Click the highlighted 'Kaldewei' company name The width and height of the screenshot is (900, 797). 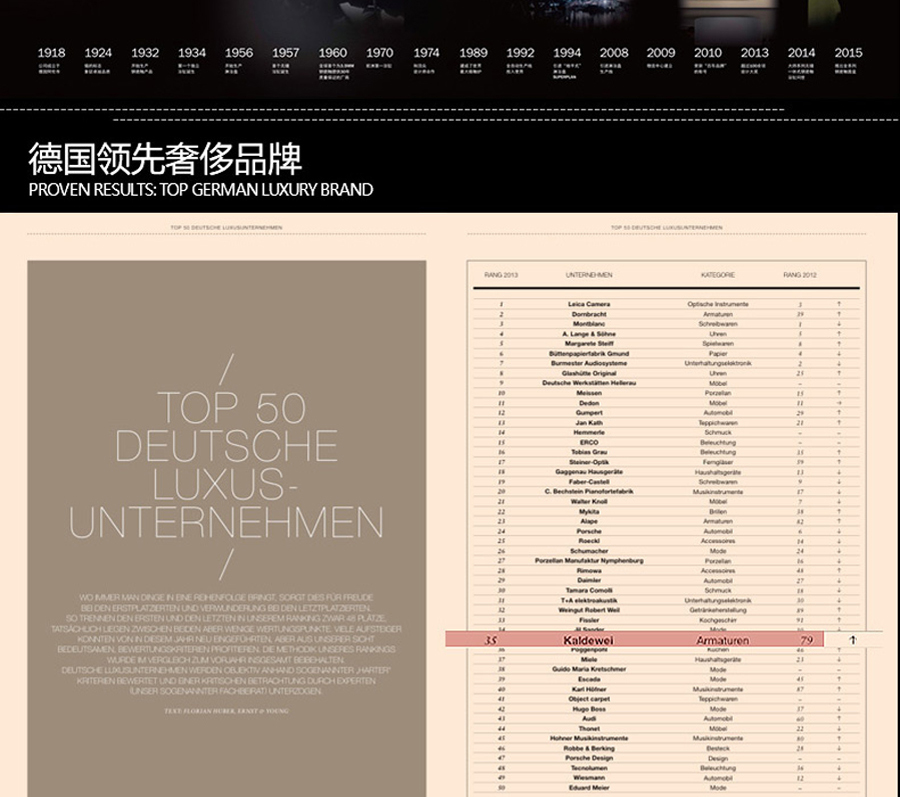[588, 640]
